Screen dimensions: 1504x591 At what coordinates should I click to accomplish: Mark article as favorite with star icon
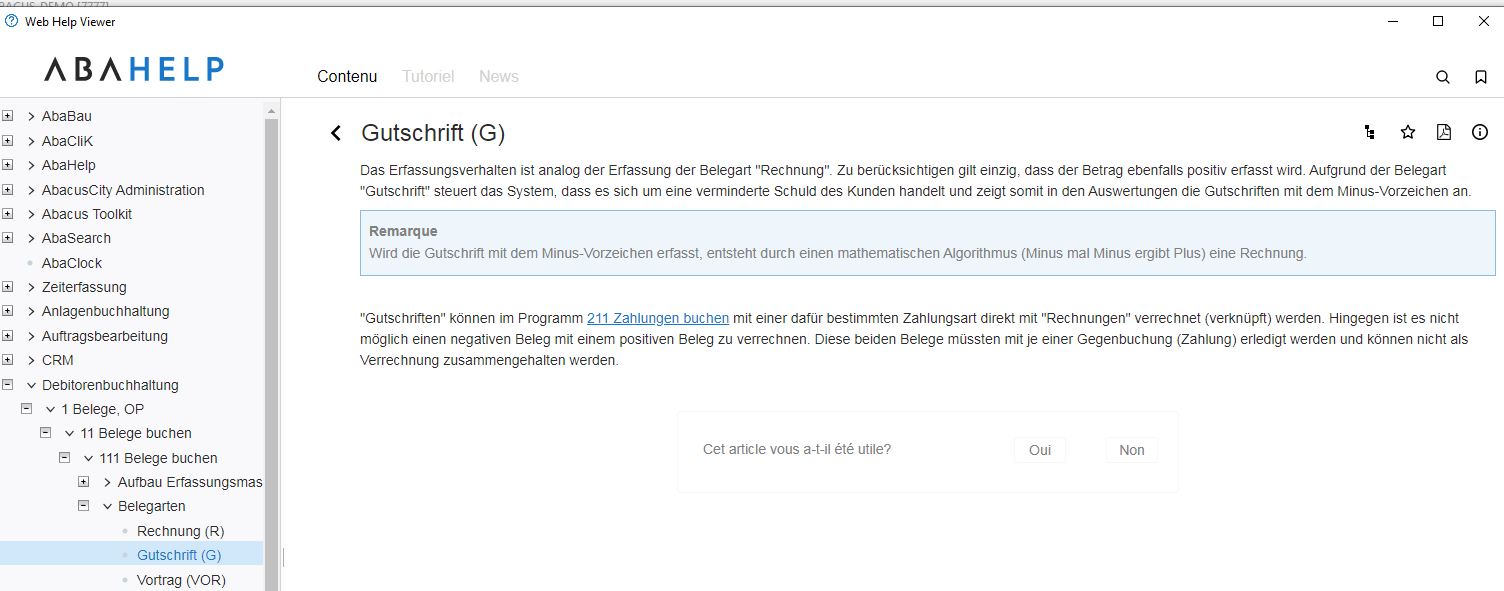(1408, 132)
